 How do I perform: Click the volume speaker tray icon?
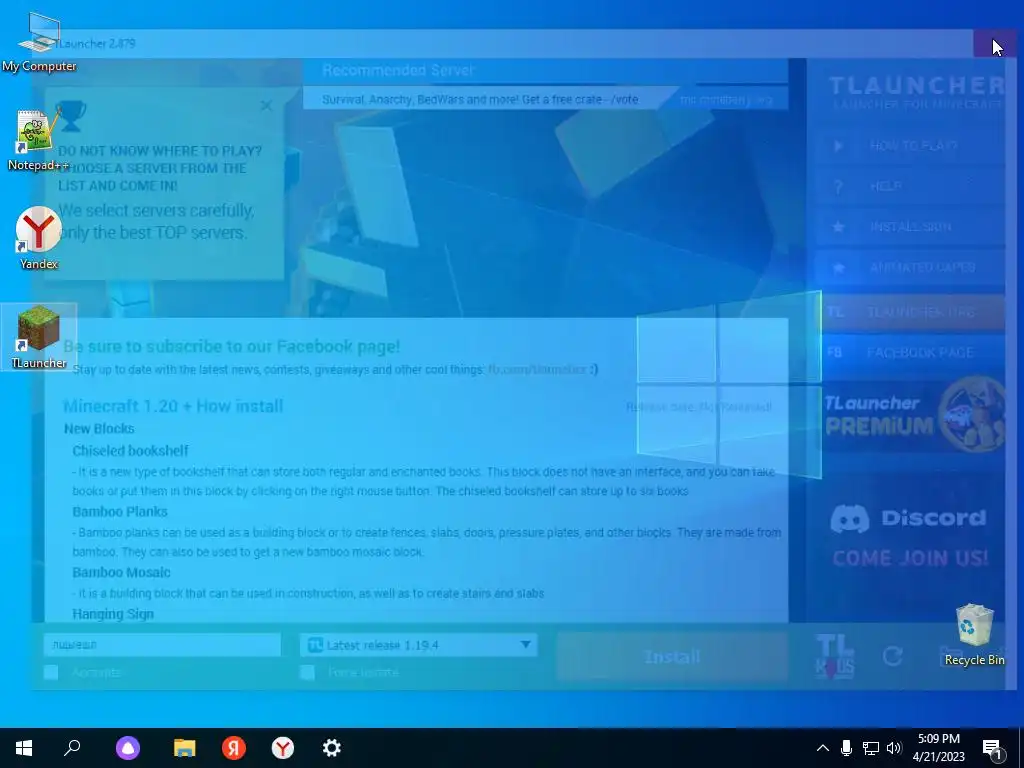894,748
